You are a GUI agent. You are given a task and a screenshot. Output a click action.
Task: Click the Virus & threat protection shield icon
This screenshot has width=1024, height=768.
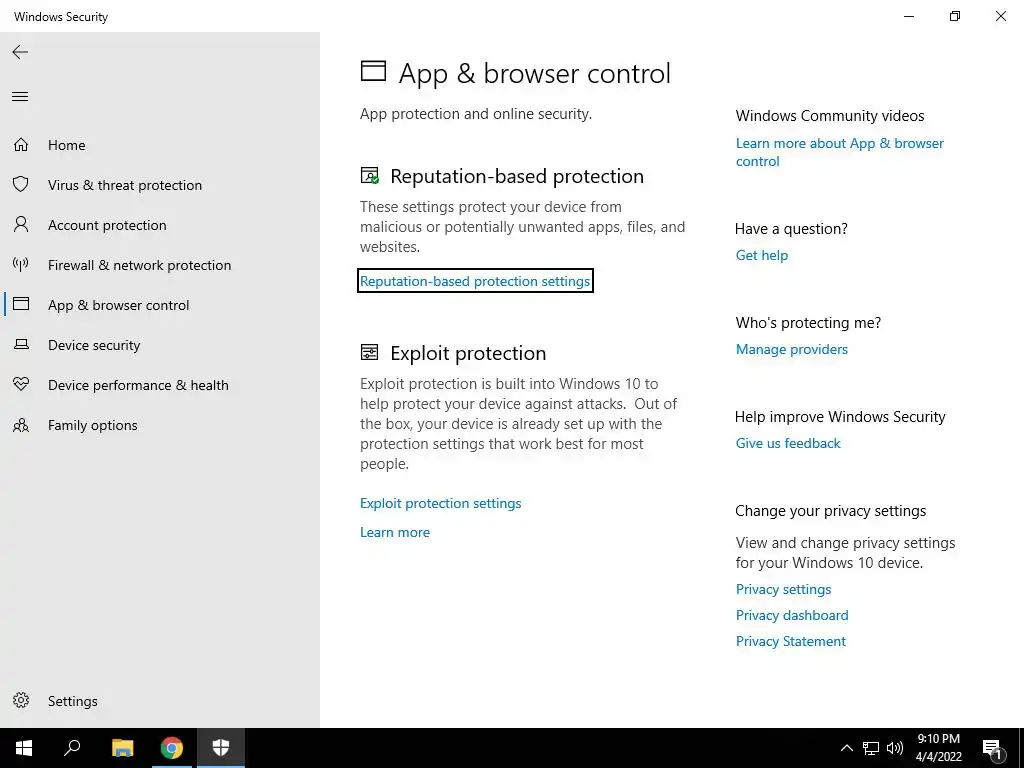[21, 184]
